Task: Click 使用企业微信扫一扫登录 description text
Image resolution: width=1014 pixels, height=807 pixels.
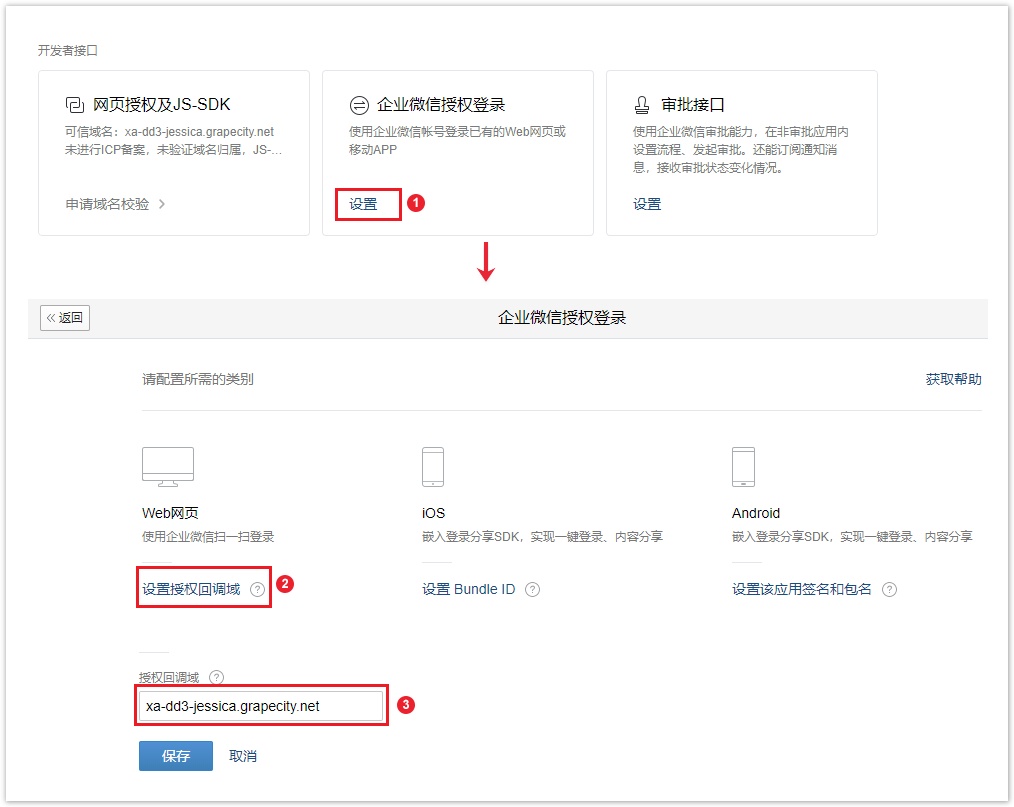Action: [208, 536]
